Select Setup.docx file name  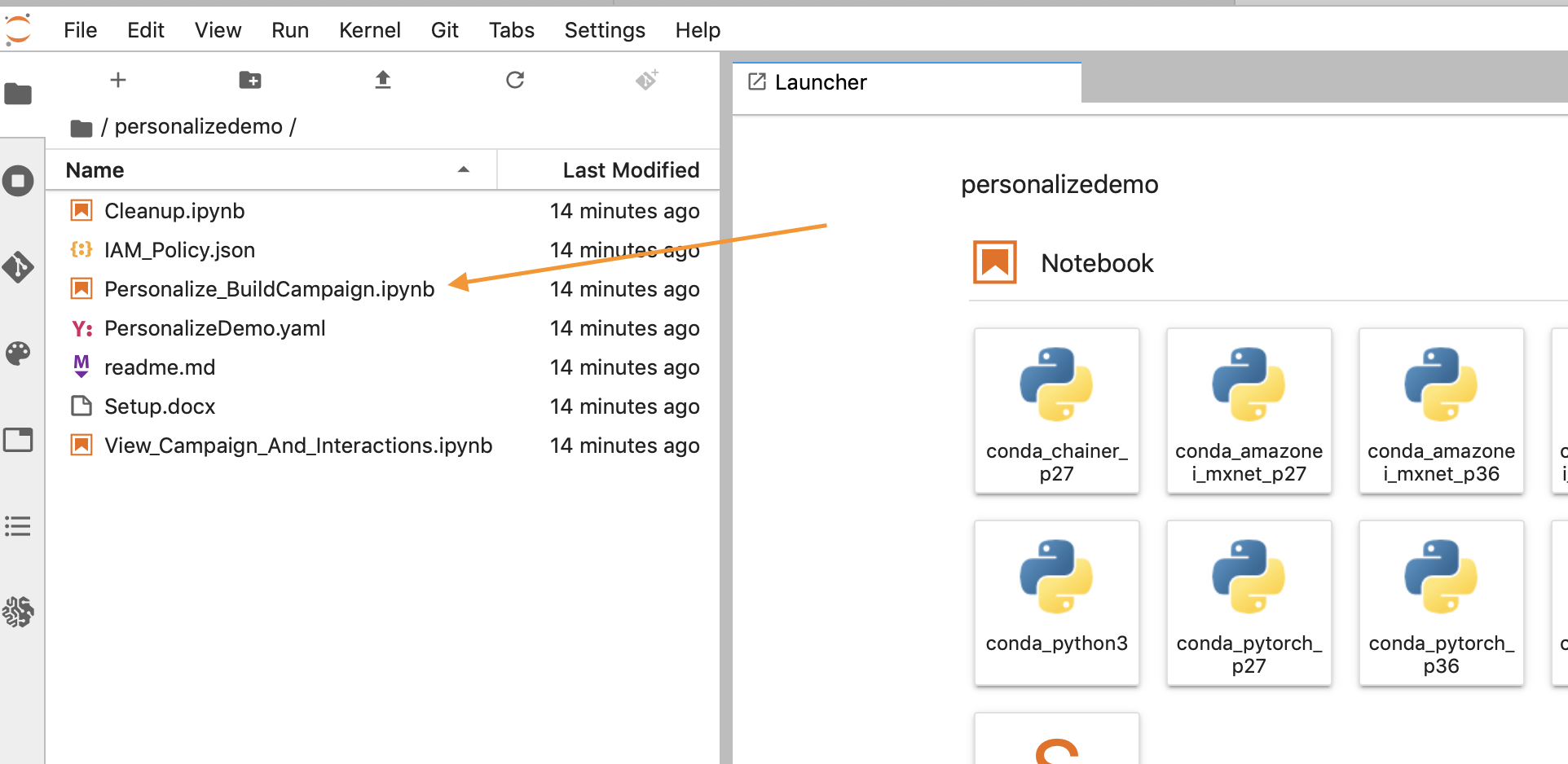(x=160, y=406)
